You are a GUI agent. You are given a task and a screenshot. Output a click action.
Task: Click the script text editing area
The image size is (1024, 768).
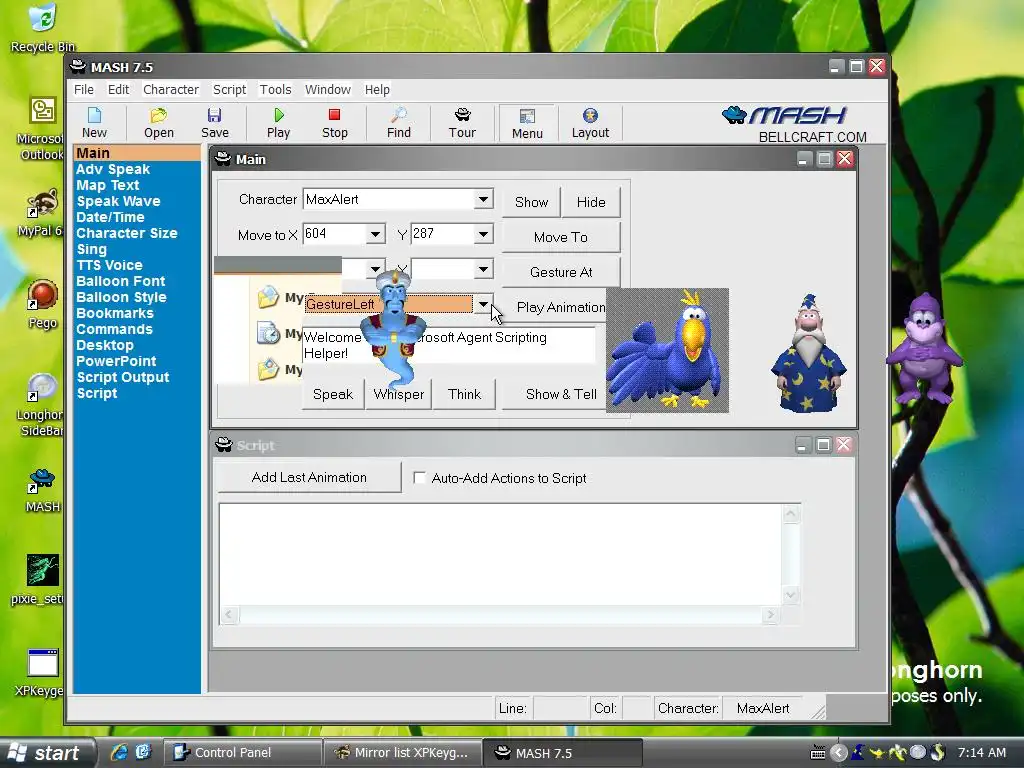[x=500, y=554]
